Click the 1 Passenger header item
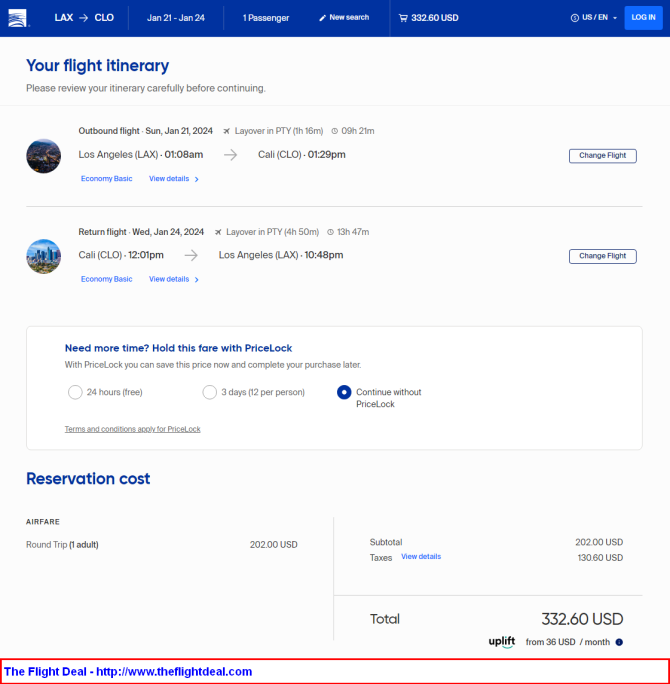 (266, 18)
